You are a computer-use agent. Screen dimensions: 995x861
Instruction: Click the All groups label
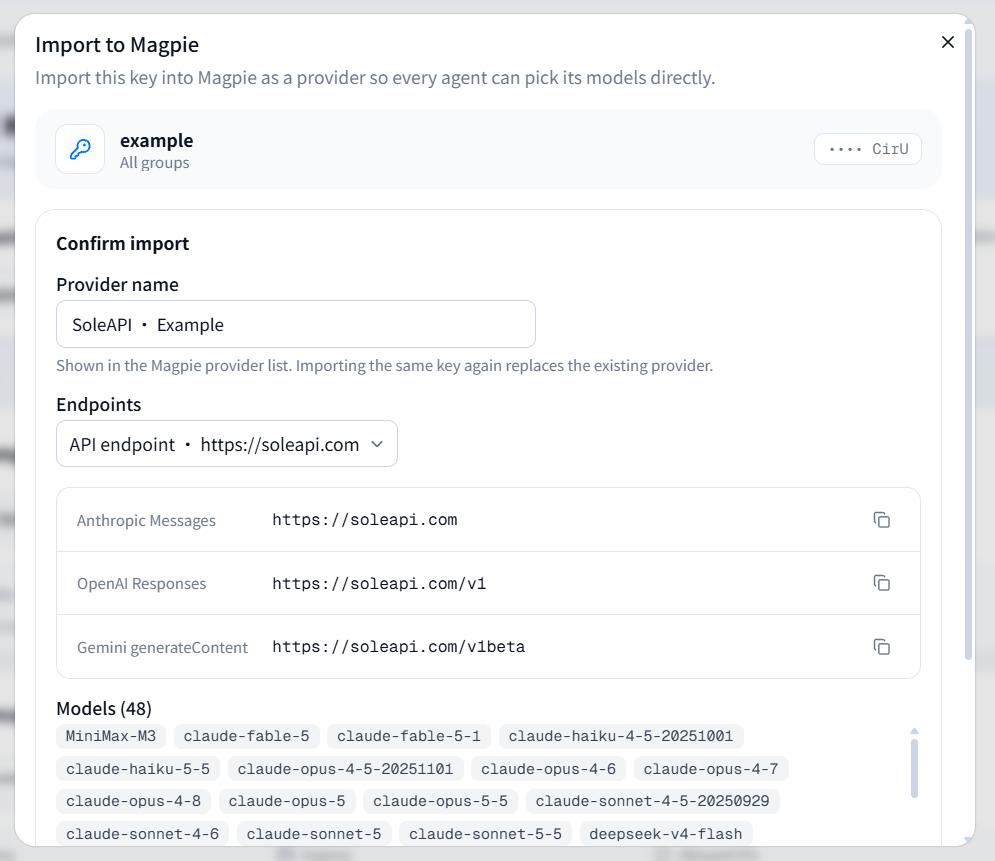(155, 162)
